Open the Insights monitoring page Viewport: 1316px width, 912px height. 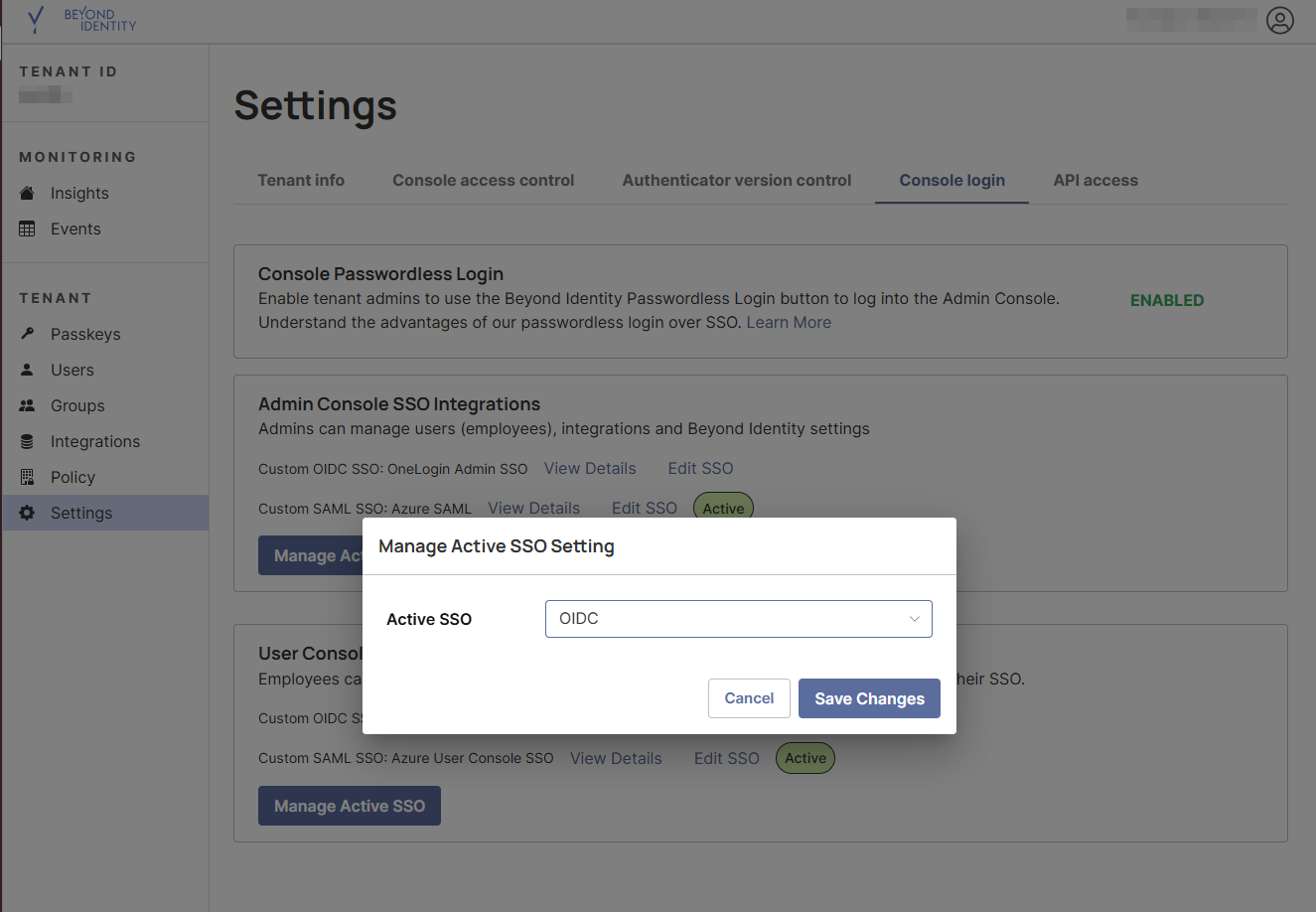79,193
